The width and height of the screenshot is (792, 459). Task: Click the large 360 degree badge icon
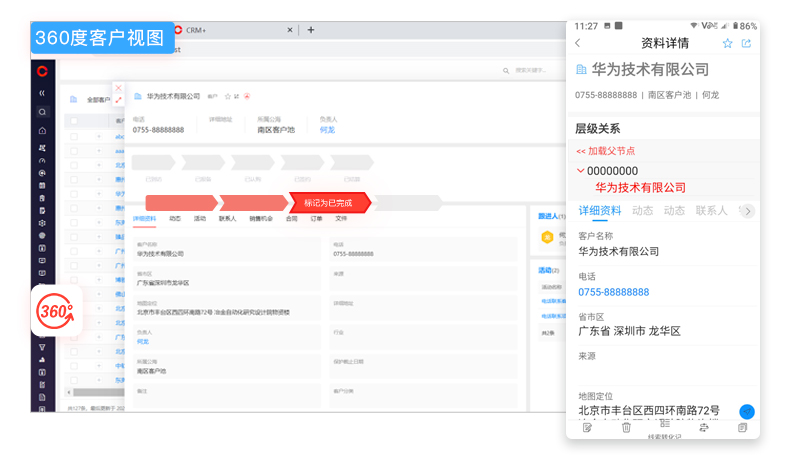click(x=56, y=311)
